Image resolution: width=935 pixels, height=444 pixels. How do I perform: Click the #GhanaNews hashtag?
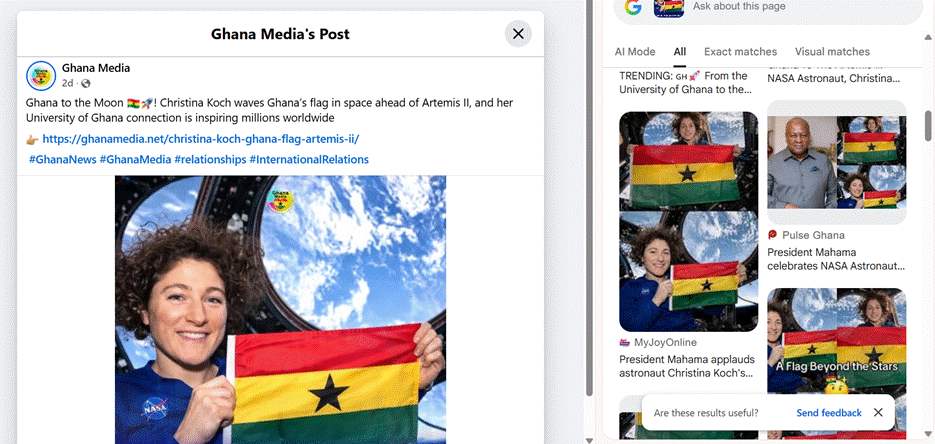pos(63,159)
